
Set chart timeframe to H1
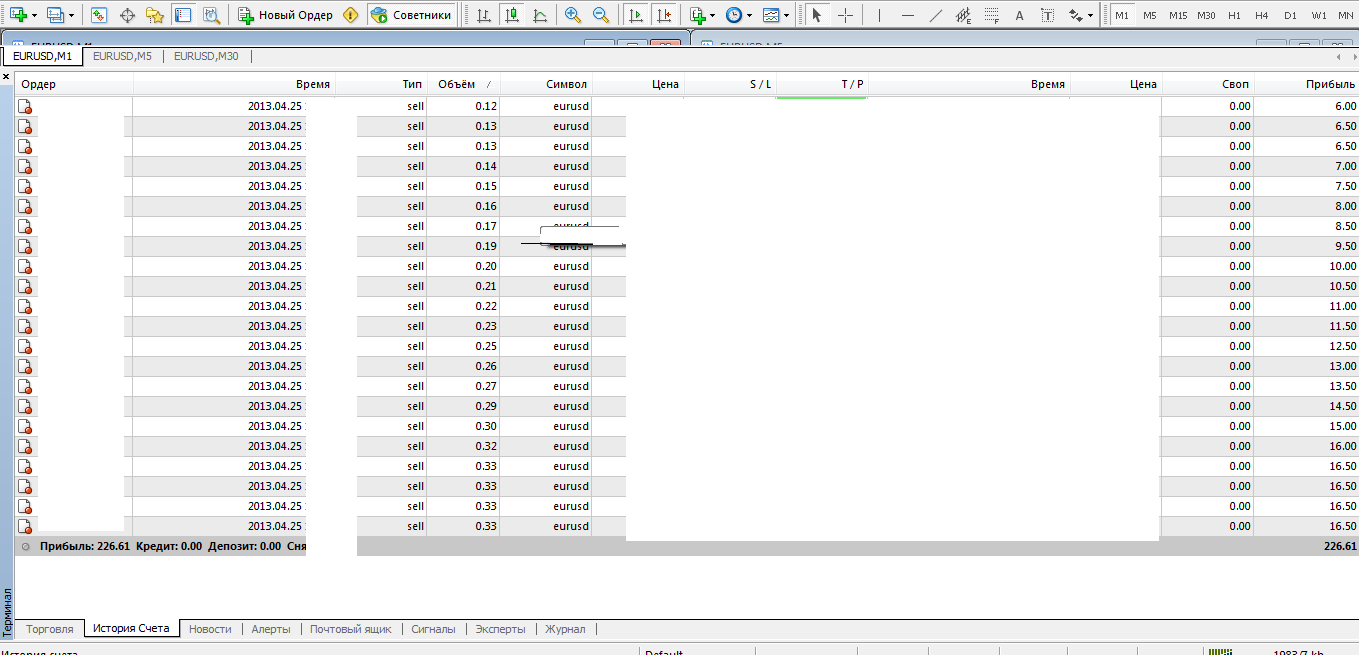click(1234, 15)
